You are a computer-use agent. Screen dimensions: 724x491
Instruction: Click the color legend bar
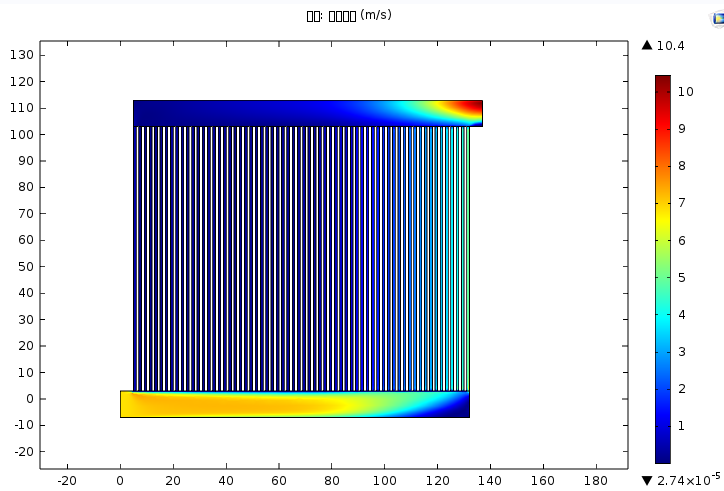pyautogui.click(x=663, y=269)
